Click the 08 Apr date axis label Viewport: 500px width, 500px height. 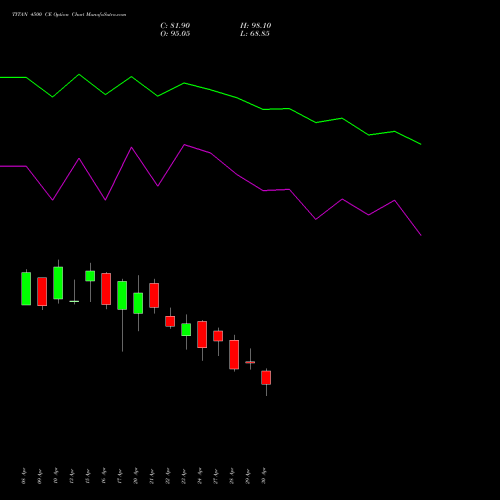pyautogui.click(x=24, y=476)
